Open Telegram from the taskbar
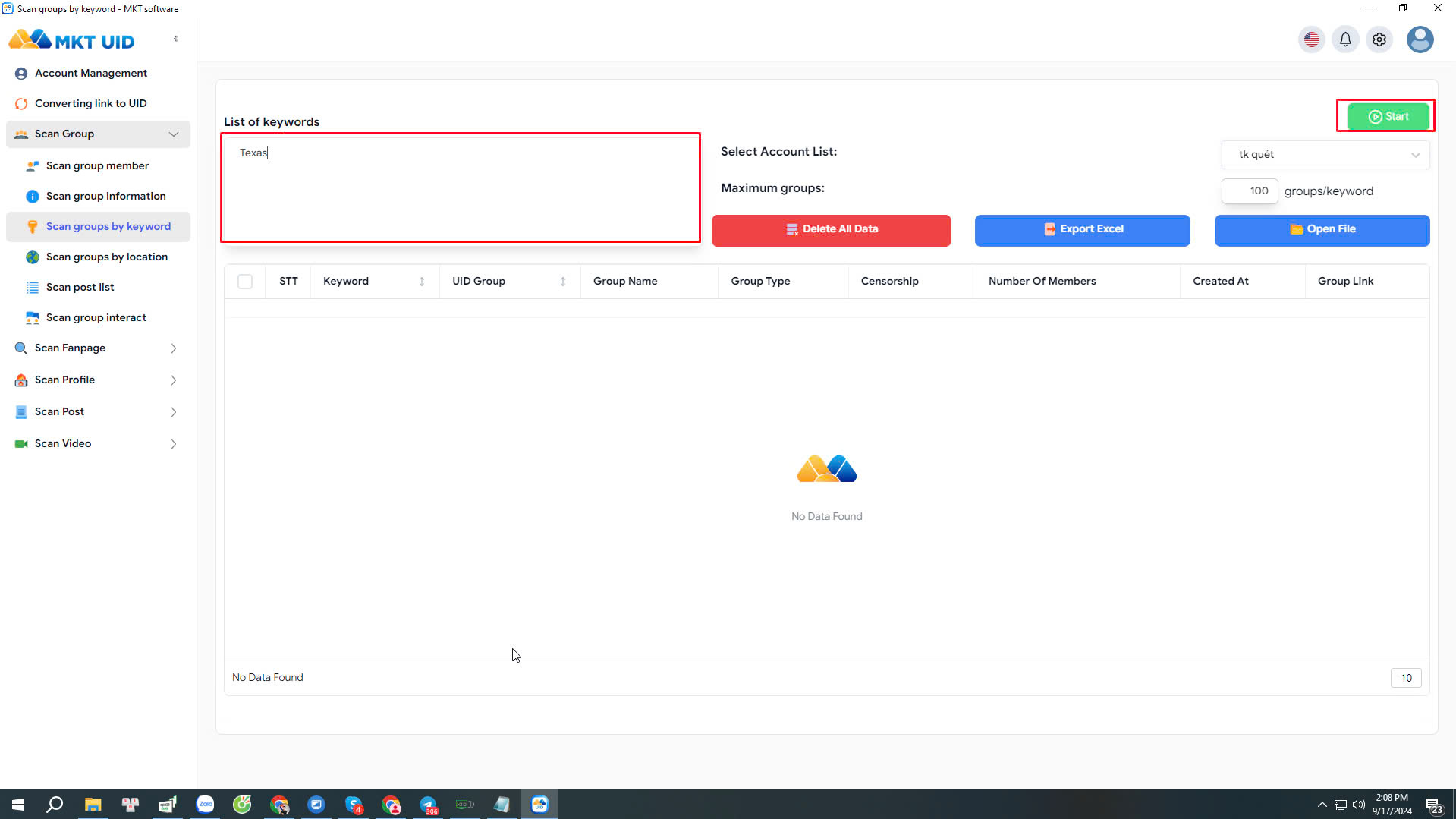This screenshot has height=819, width=1456. tap(428, 805)
